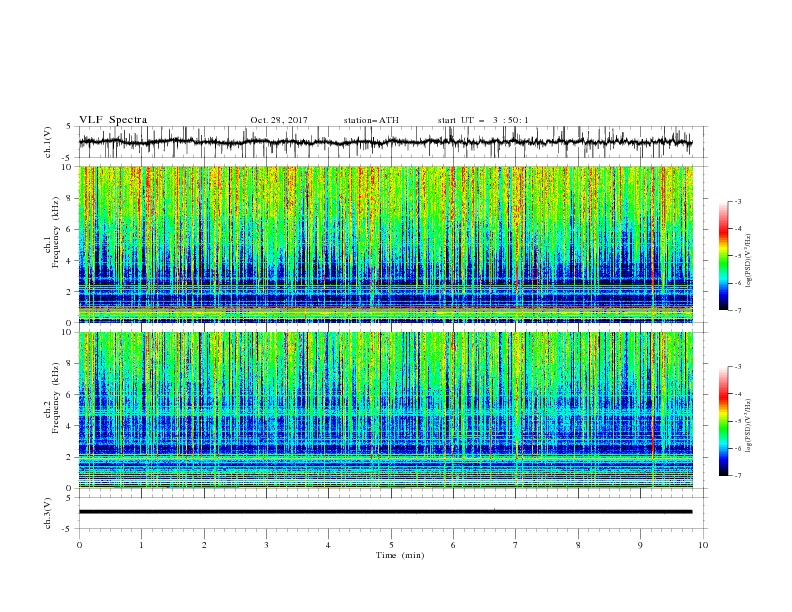Select the date text "Oct. 28, 2017"
792x612 pixels.
pyautogui.click(x=279, y=120)
